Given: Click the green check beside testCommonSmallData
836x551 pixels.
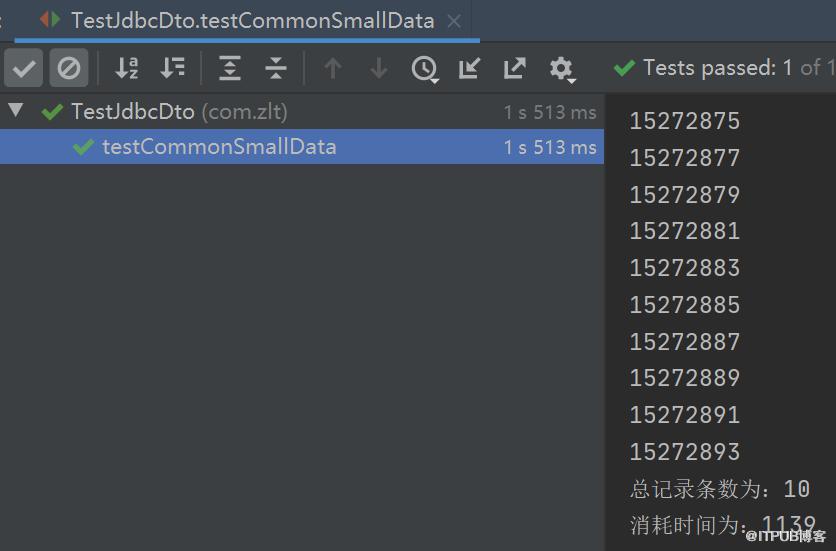Looking at the screenshot, I should pyautogui.click(x=84, y=147).
